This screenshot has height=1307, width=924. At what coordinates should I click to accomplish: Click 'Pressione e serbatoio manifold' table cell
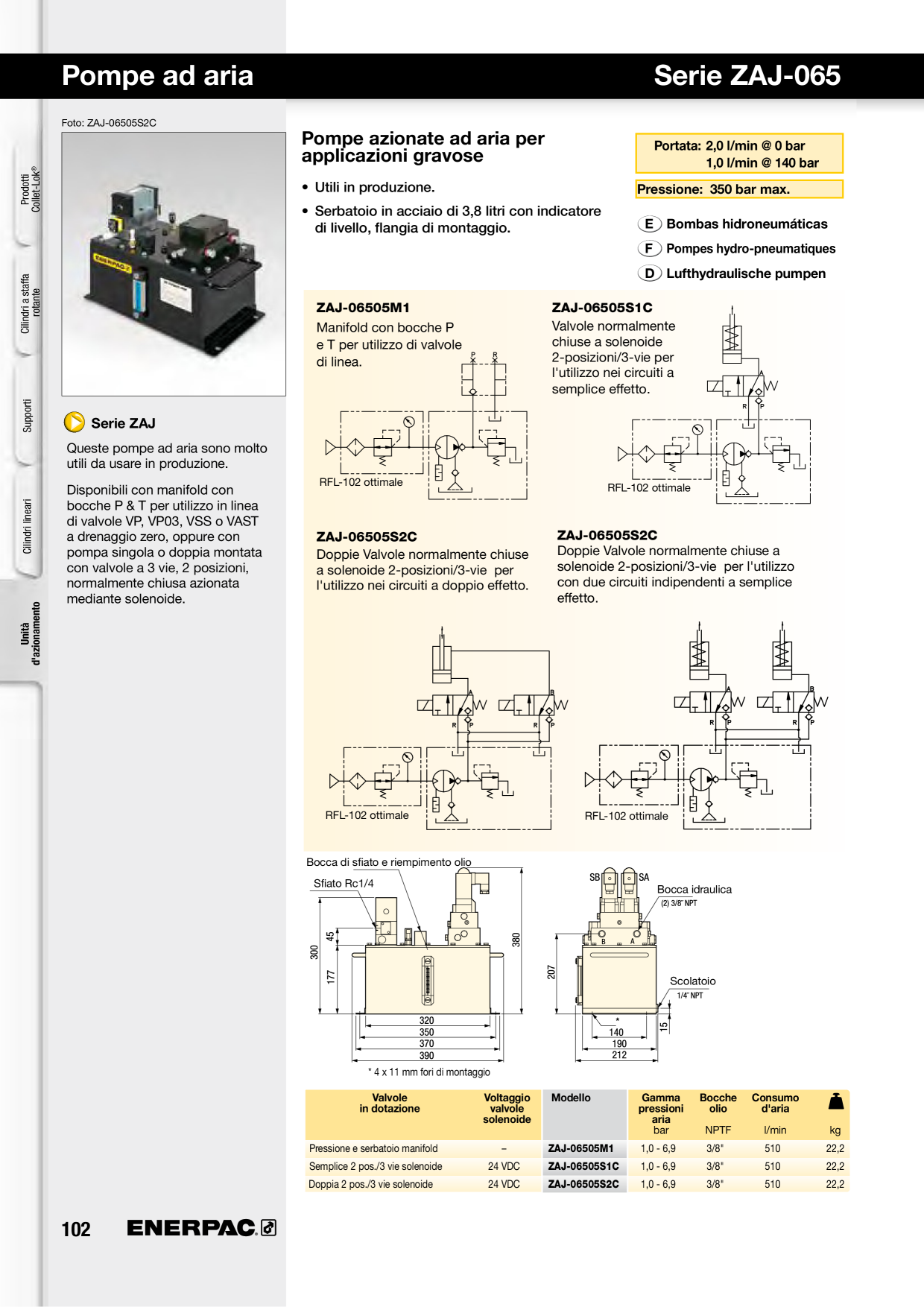pyautogui.click(x=373, y=1148)
